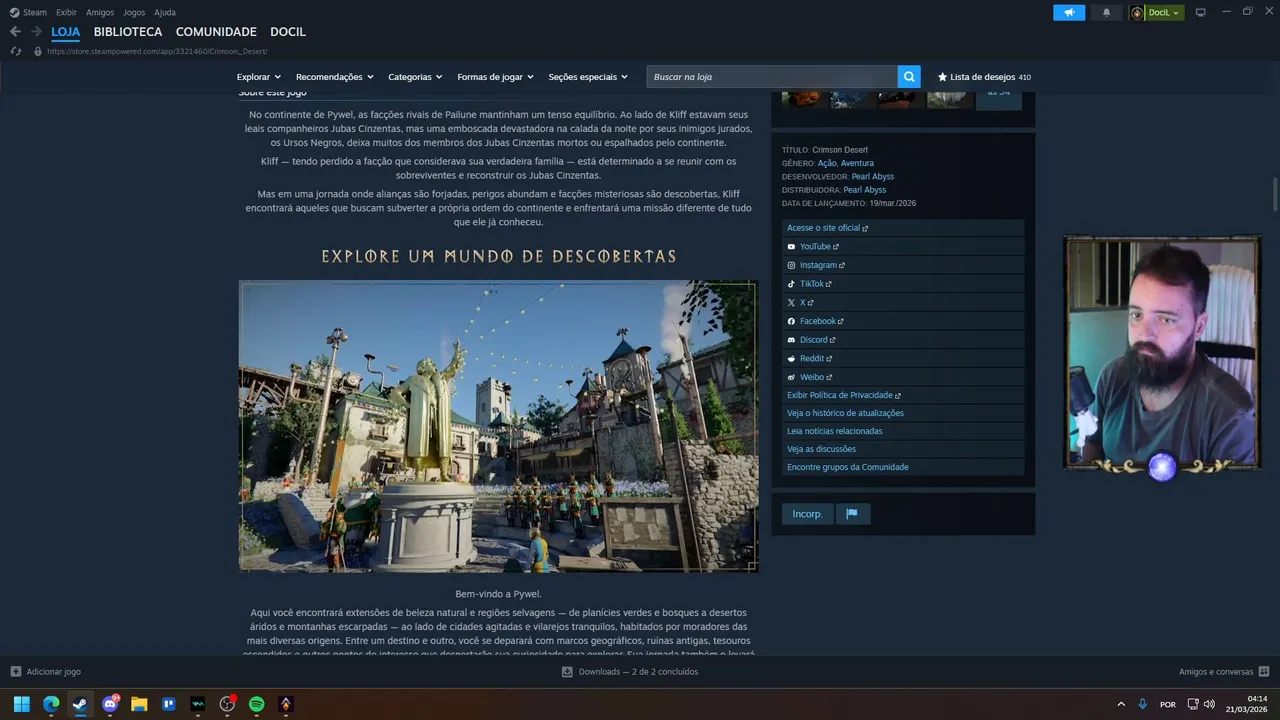Viewport: 1280px width, 720px height.
Task: Click Veja as discussões
Action: pos(903,449)
